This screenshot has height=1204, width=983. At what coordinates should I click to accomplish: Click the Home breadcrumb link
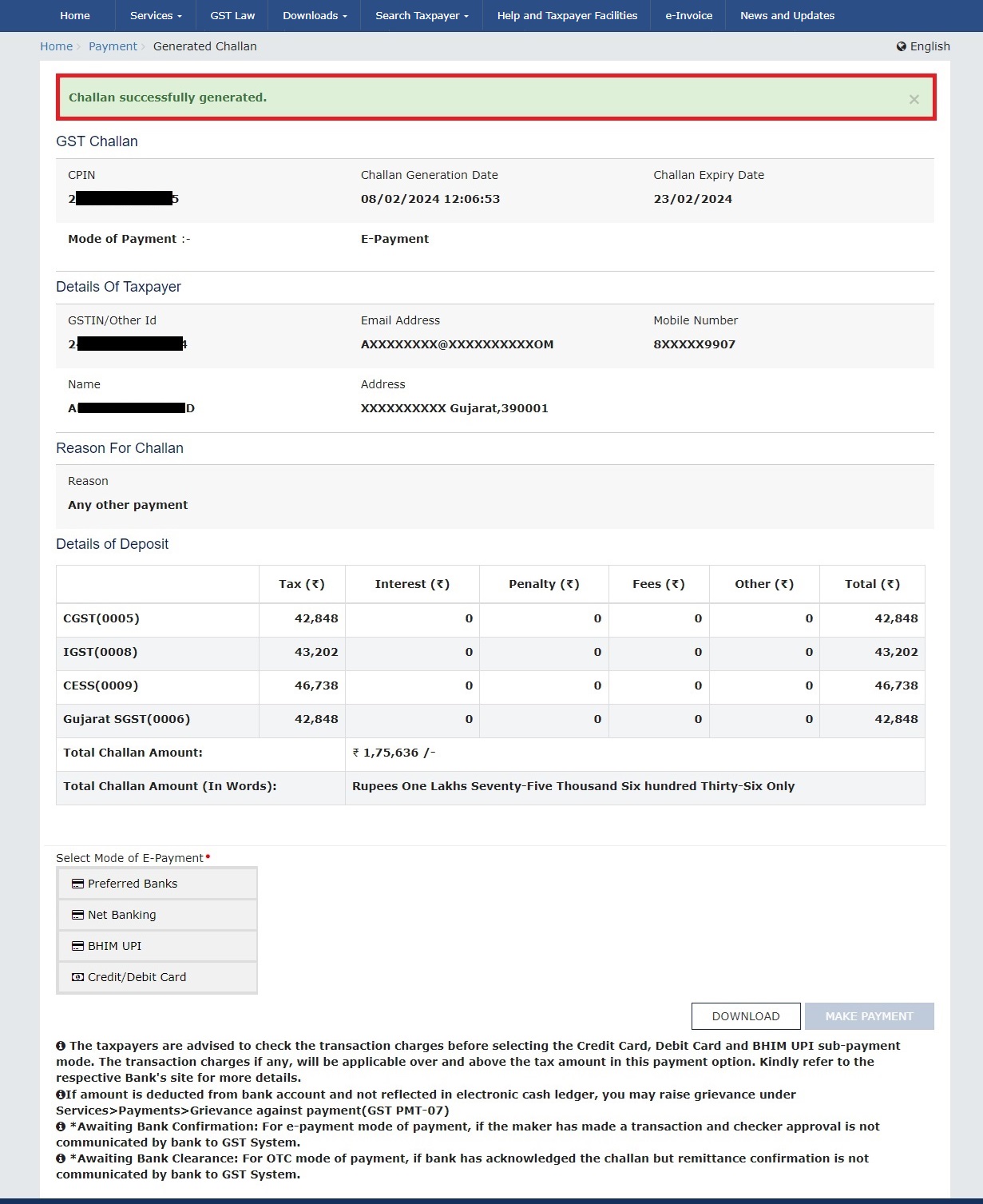click(56, 46)
